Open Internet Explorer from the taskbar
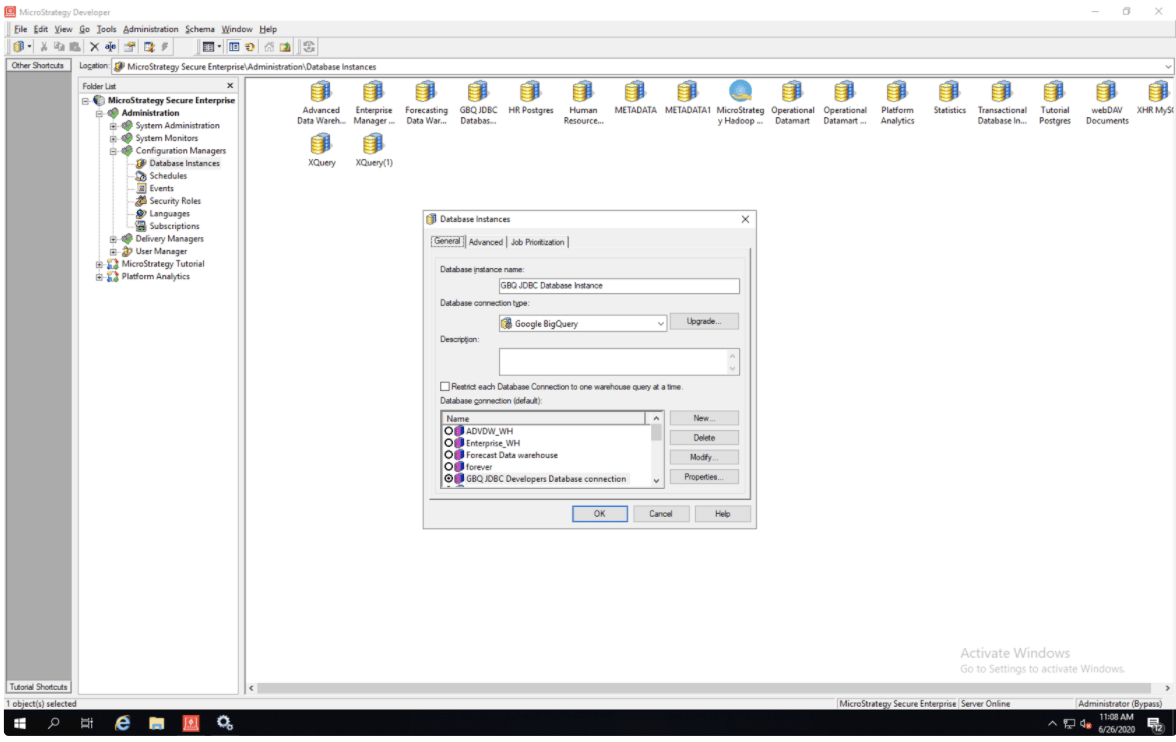Image resolution: width=1176 pixels, height=742 pixels. pyautogui.click(x=122, y=723)
